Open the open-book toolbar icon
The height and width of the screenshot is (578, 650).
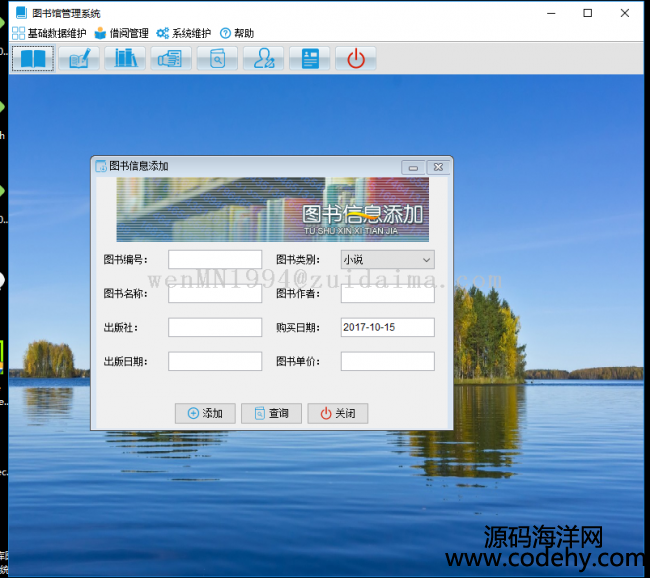point(33,58)
